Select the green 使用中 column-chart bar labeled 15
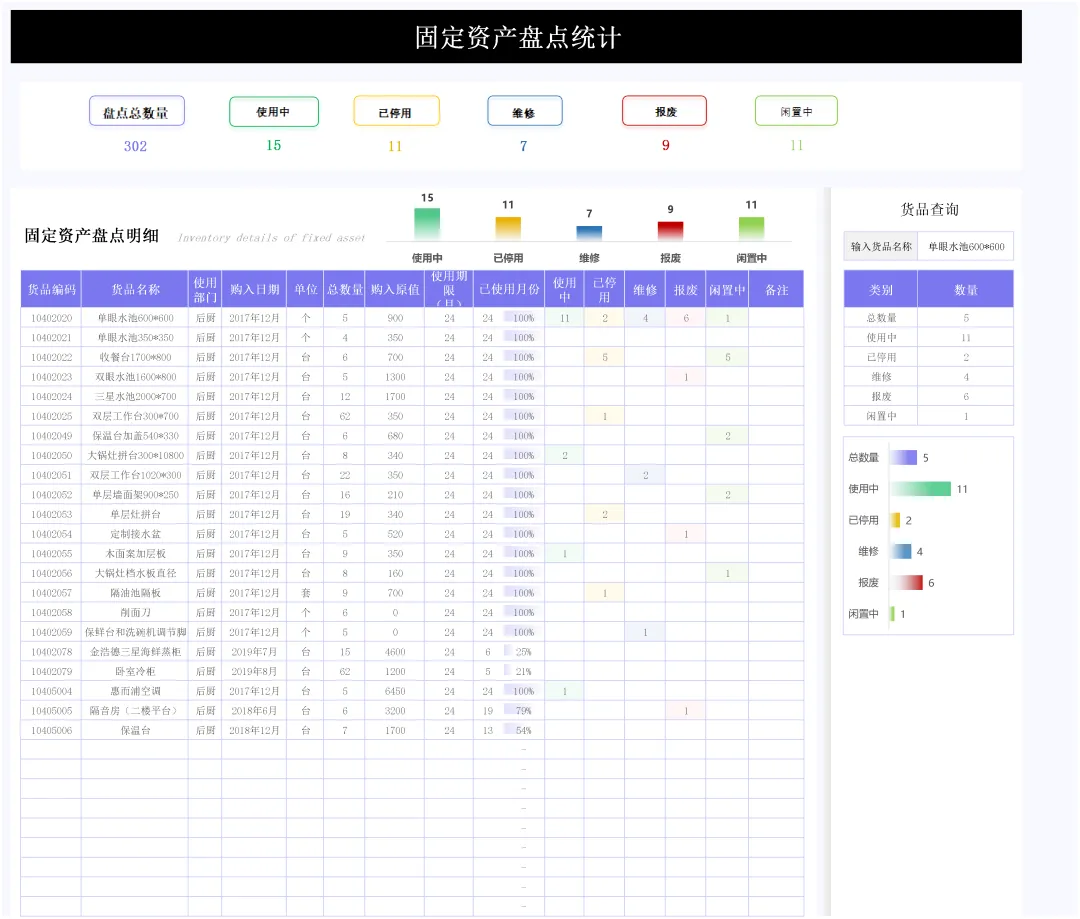 pyautogui.click(x=427, y=225)
